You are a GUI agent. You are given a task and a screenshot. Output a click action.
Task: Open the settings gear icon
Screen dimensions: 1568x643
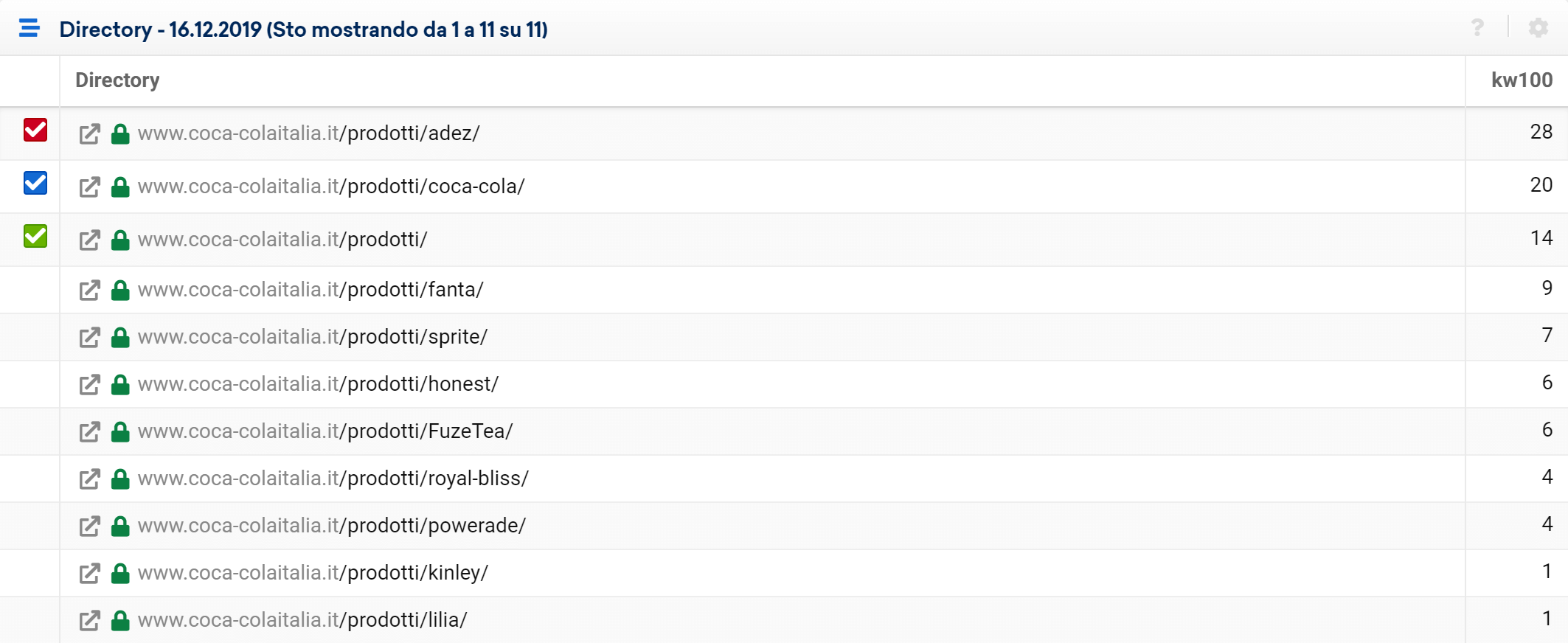point(1538,28)
